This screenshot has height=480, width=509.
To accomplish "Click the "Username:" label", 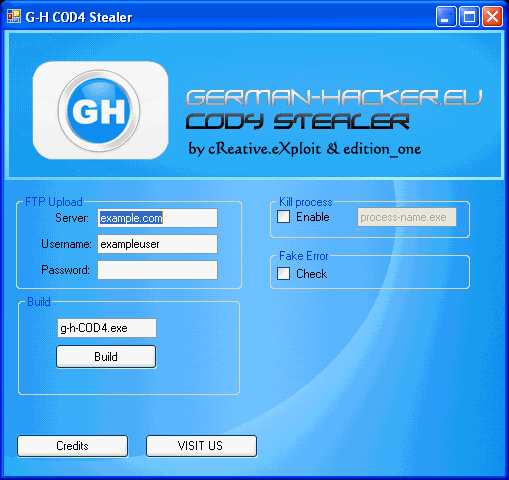I will coord(66,244).
